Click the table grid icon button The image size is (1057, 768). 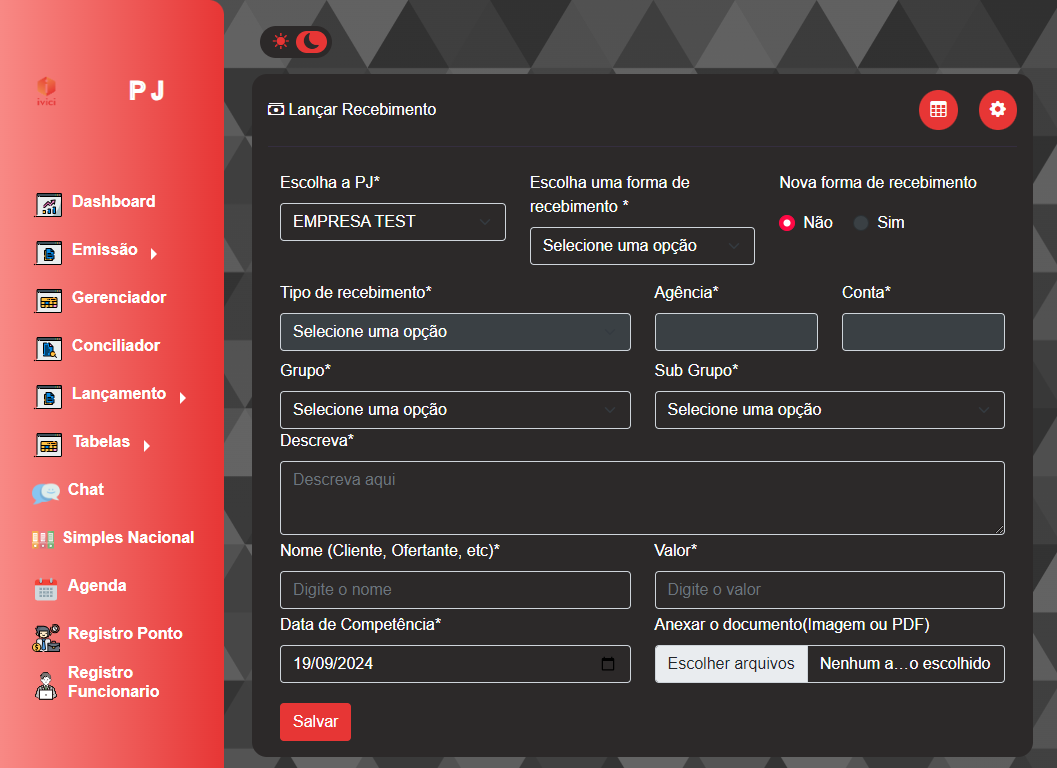tap(938, 110)
